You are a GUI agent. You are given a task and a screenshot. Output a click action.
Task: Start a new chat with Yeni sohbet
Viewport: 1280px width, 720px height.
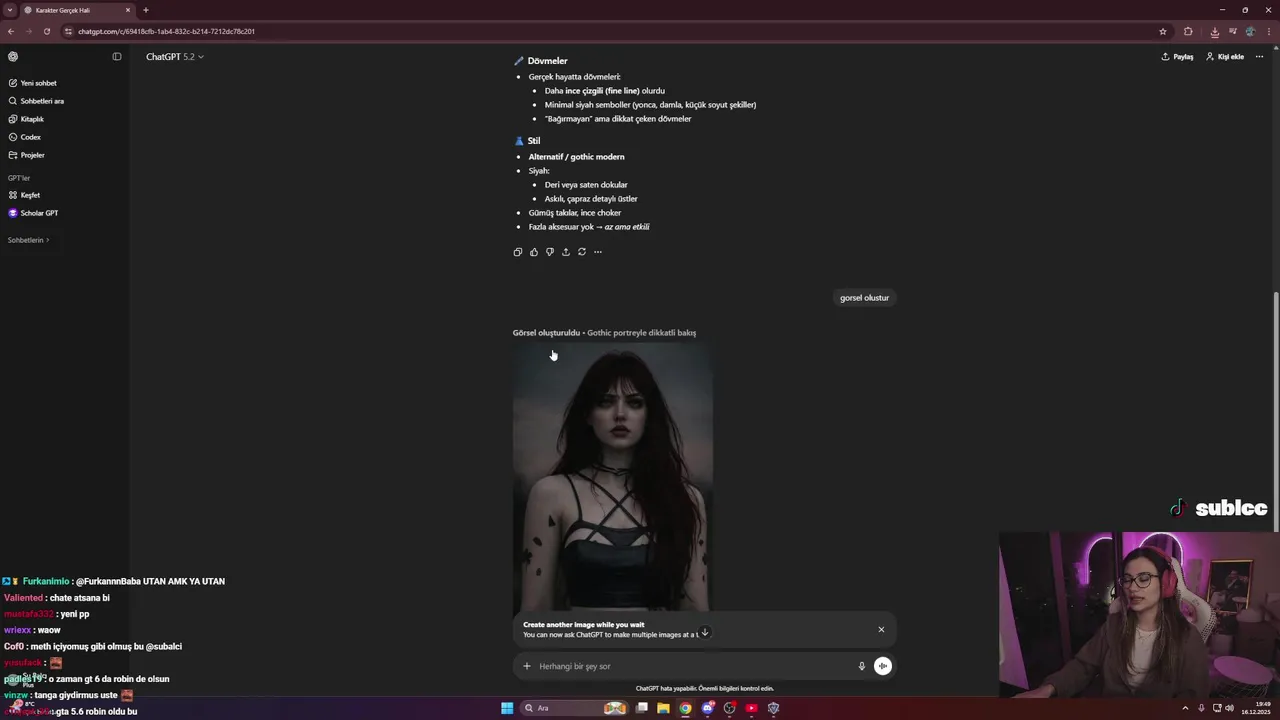click(39, 83)
